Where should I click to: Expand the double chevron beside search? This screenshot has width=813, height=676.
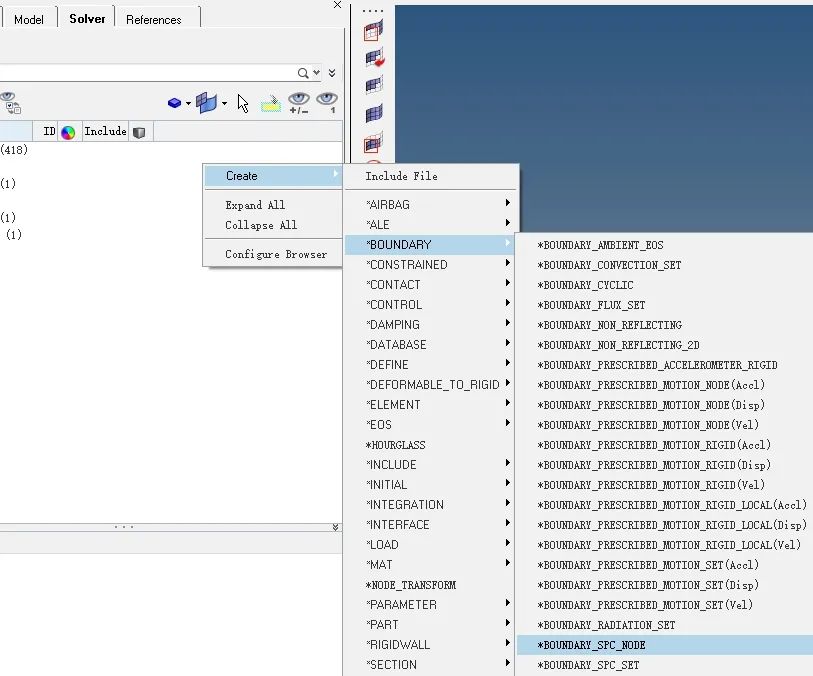tap(332, 73)
